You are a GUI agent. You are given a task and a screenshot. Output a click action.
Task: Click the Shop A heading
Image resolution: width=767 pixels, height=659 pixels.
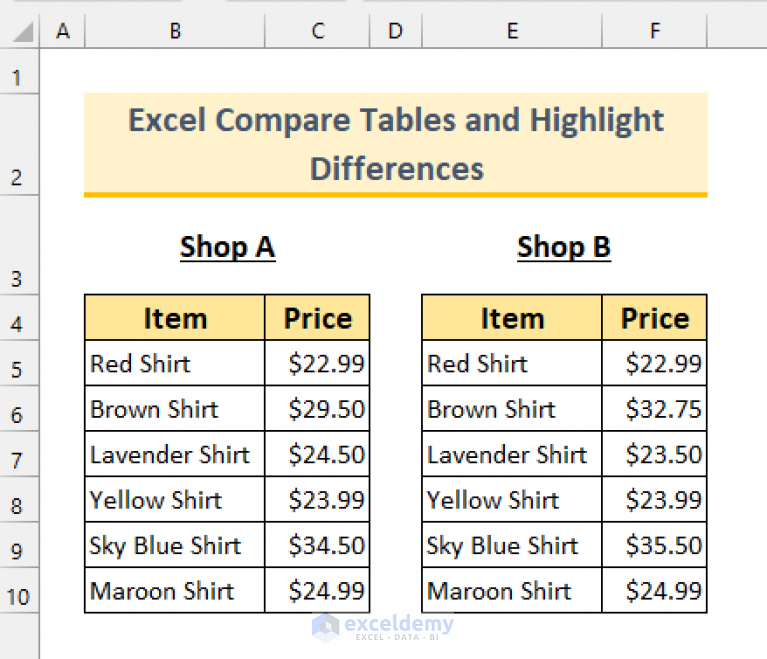(227, 247)
